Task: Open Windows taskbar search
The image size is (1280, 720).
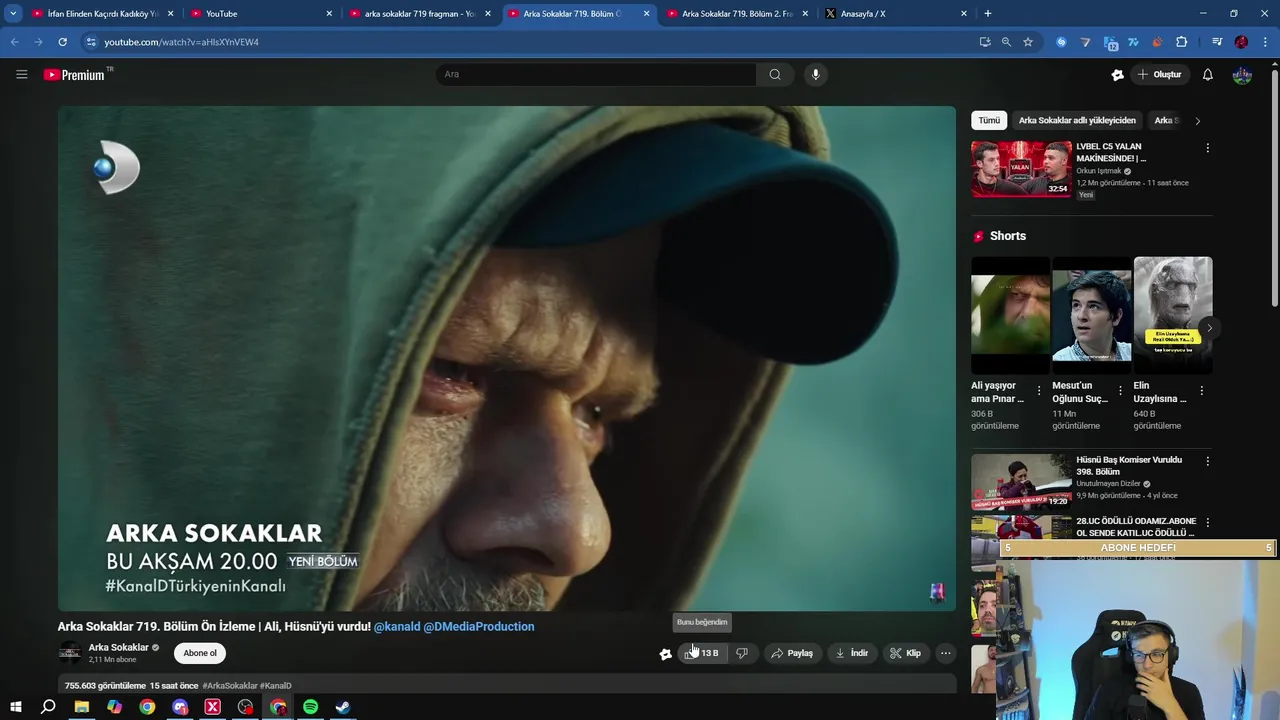Action: pyautogui.click(x=48, y=707)
